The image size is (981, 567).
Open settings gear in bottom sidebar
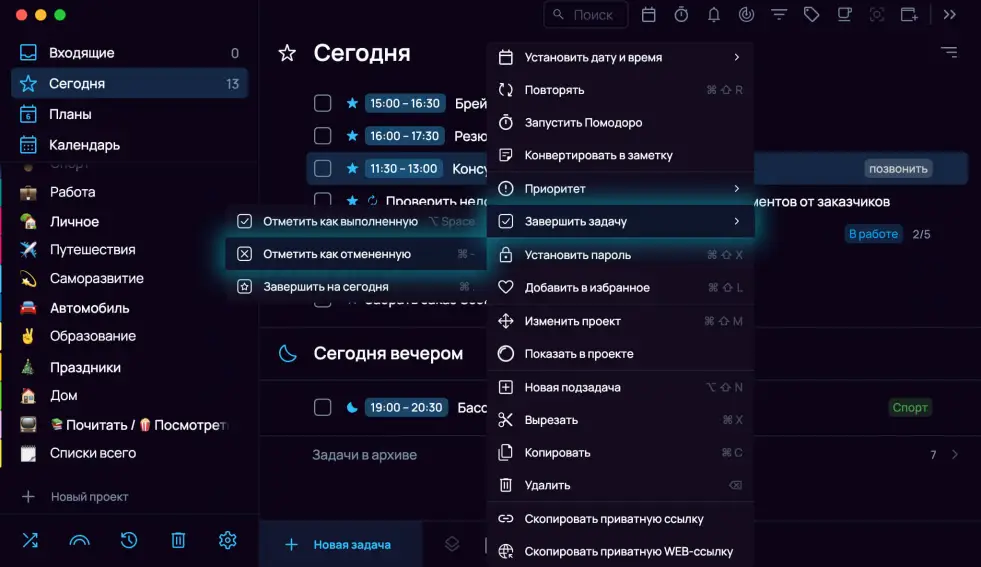227,540
